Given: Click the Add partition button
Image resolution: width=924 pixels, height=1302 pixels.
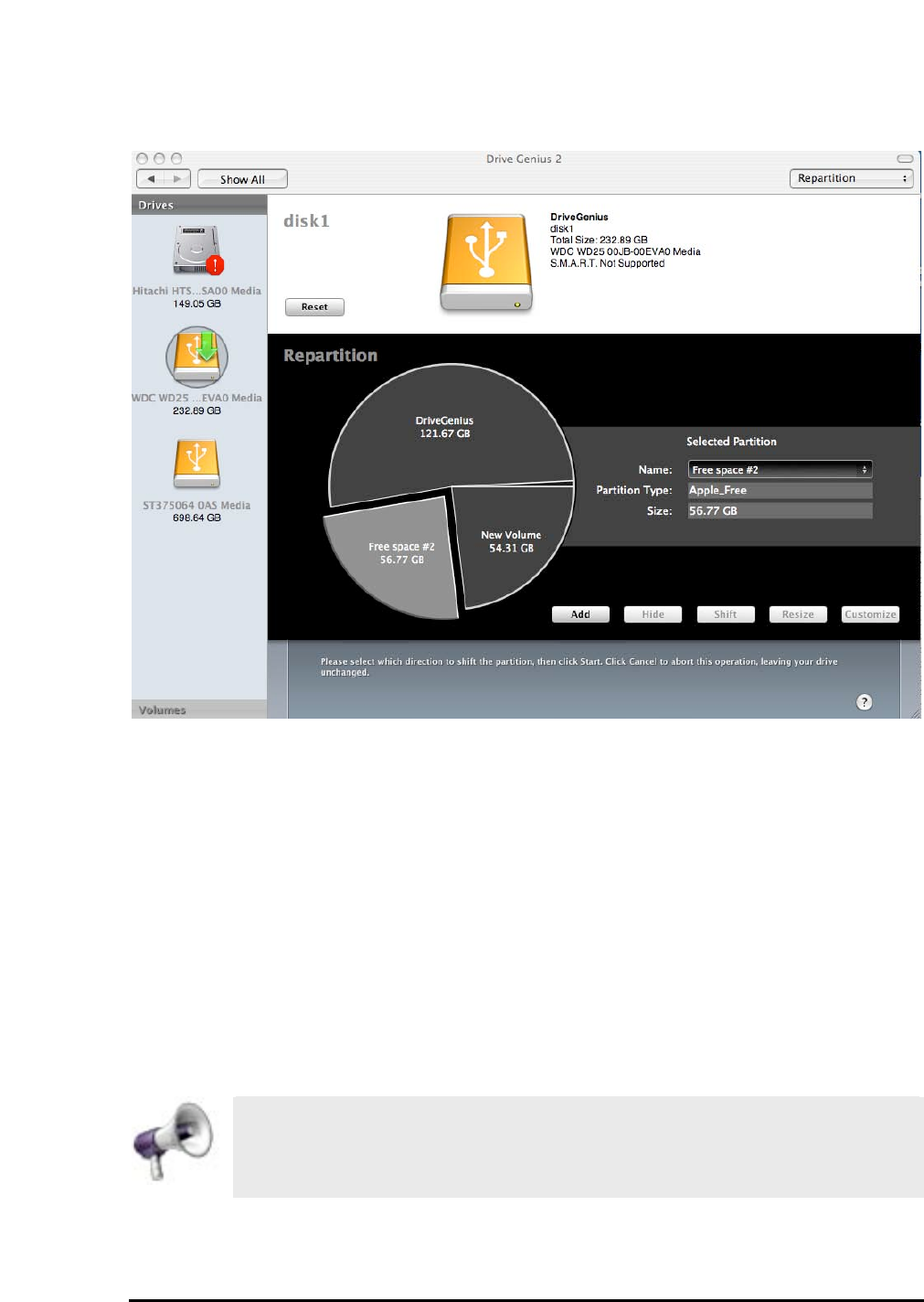Looking at the screenshot, I should (x=580, y=614).
